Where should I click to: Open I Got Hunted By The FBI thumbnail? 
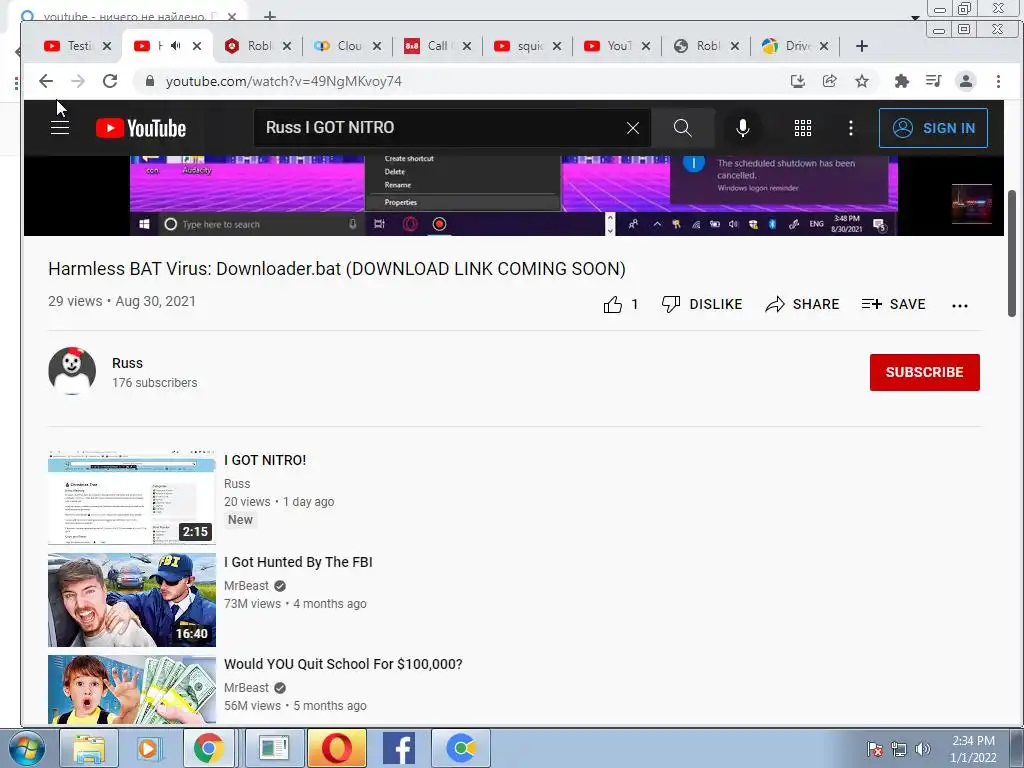tap(132, 600)
